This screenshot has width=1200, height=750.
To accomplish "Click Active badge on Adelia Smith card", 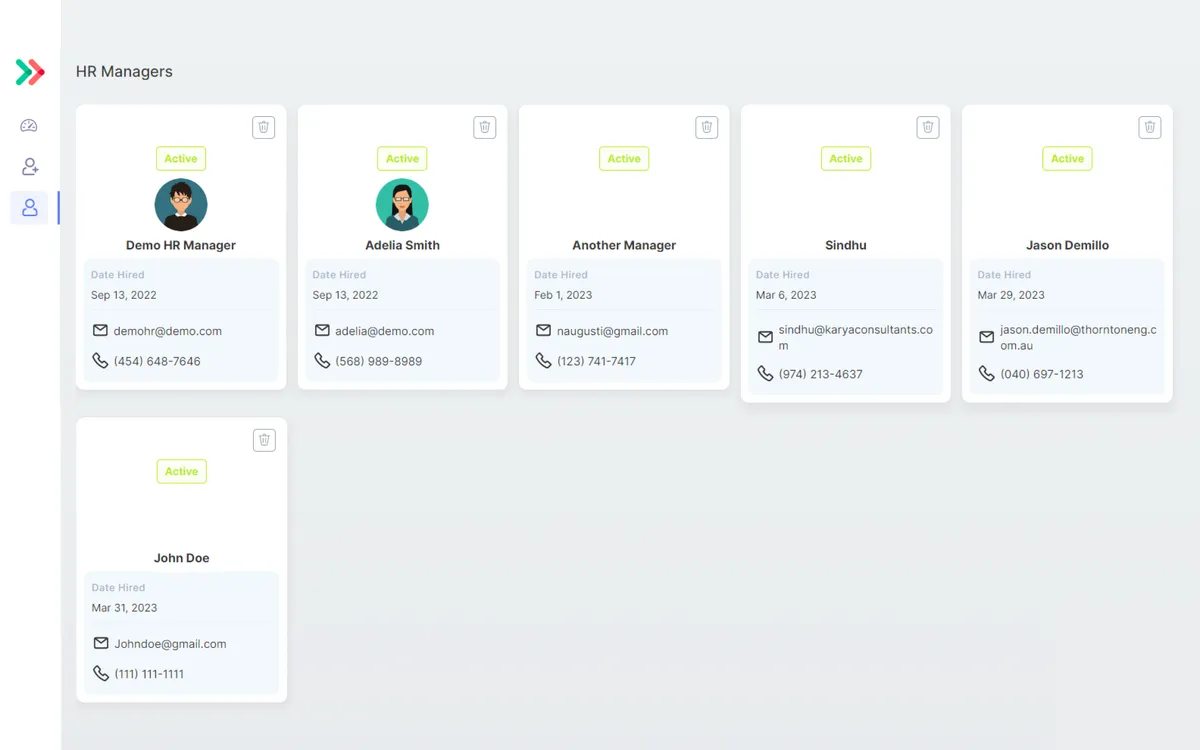I will coord(402,159).
